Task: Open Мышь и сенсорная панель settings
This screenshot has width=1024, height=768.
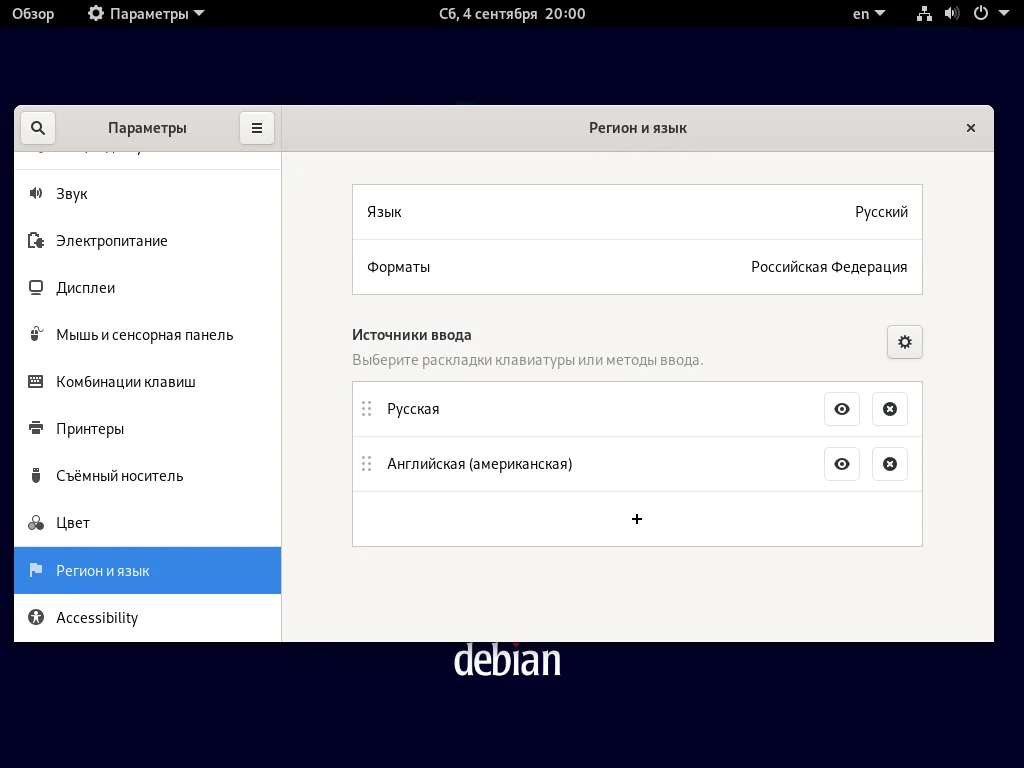Action: [36, 334]
